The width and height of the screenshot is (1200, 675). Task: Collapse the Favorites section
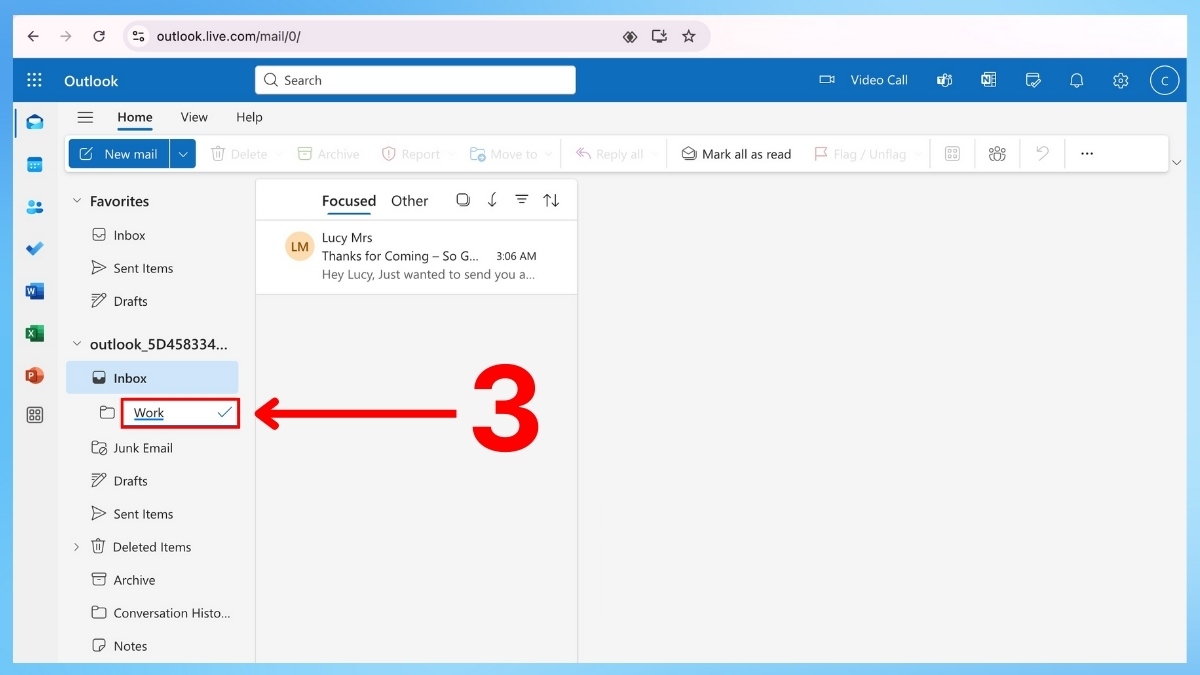77,201
